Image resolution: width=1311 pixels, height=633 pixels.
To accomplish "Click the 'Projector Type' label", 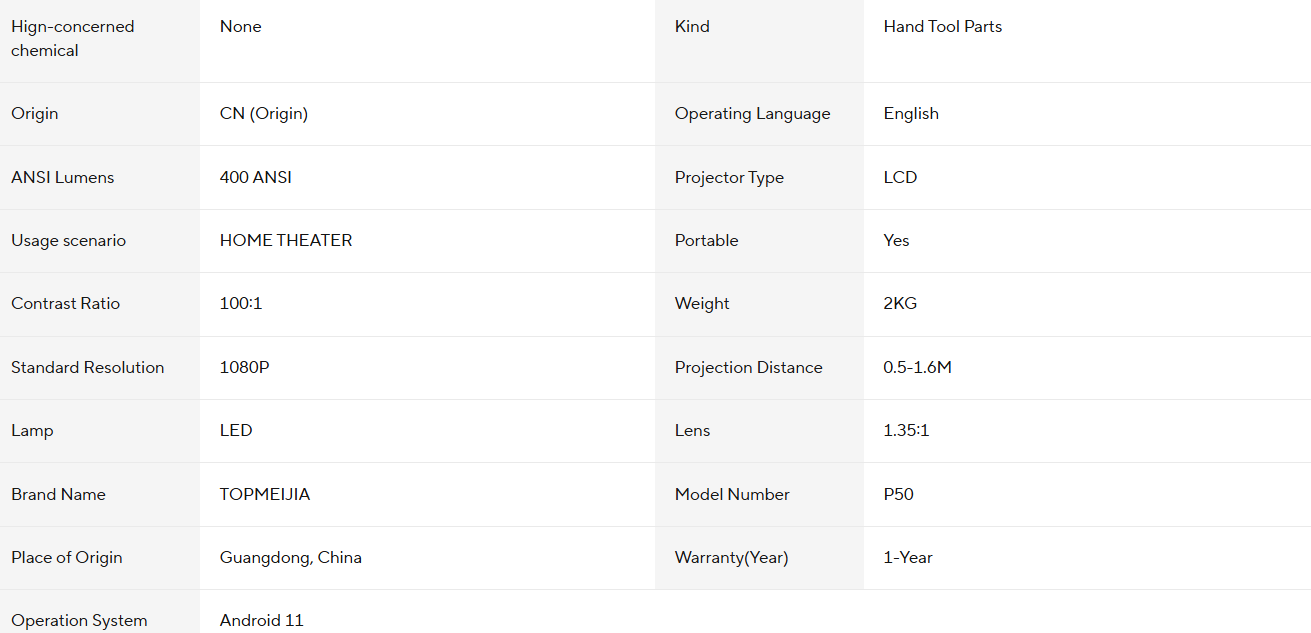I will point(729,177).
